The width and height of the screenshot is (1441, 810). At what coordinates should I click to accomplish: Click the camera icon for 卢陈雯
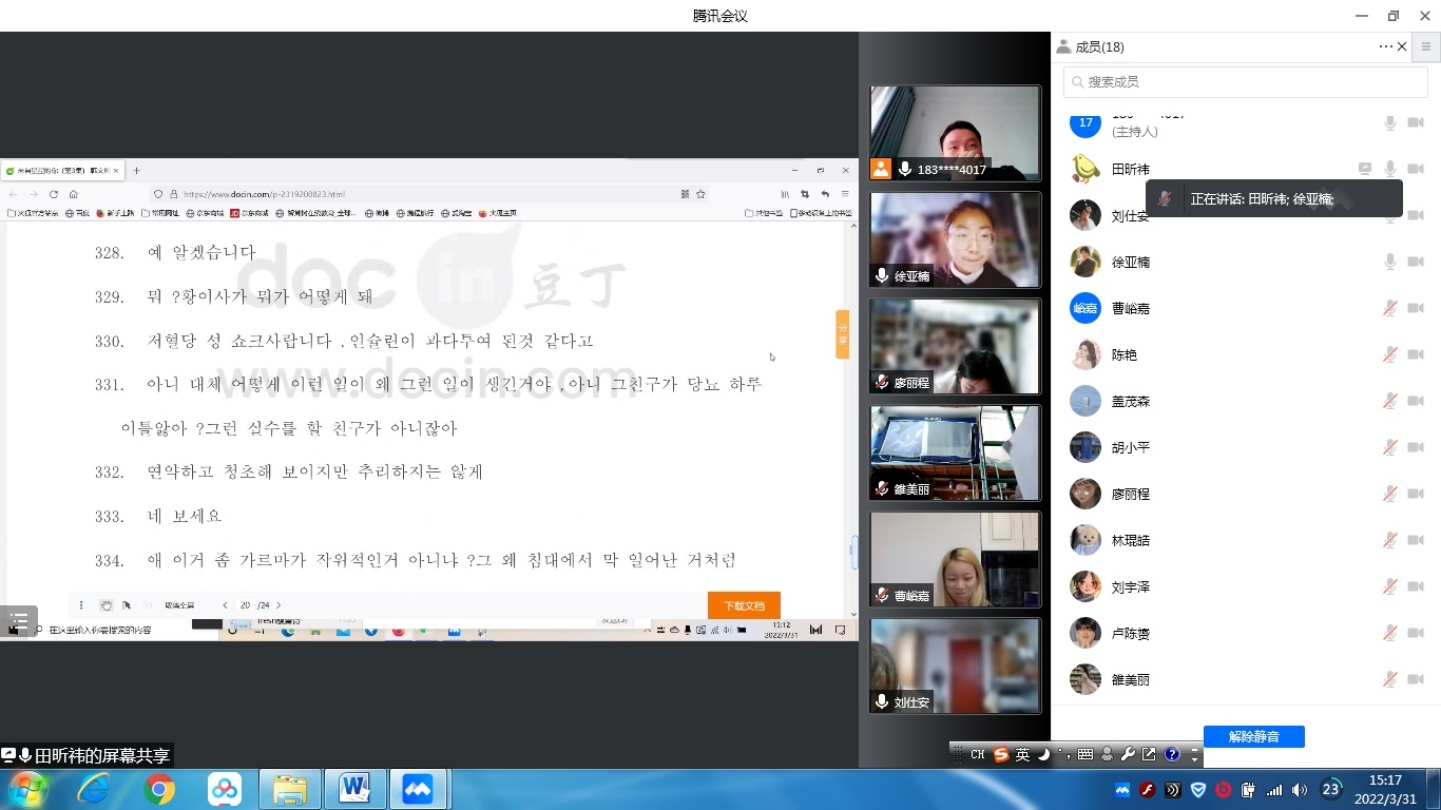click(x=1415, y=633)
